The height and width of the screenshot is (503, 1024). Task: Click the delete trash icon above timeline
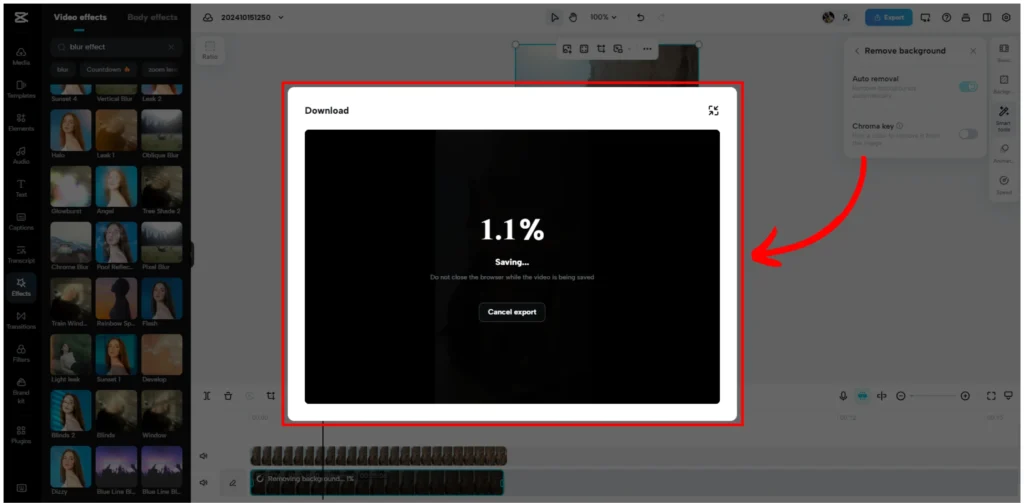coord(228,396)
